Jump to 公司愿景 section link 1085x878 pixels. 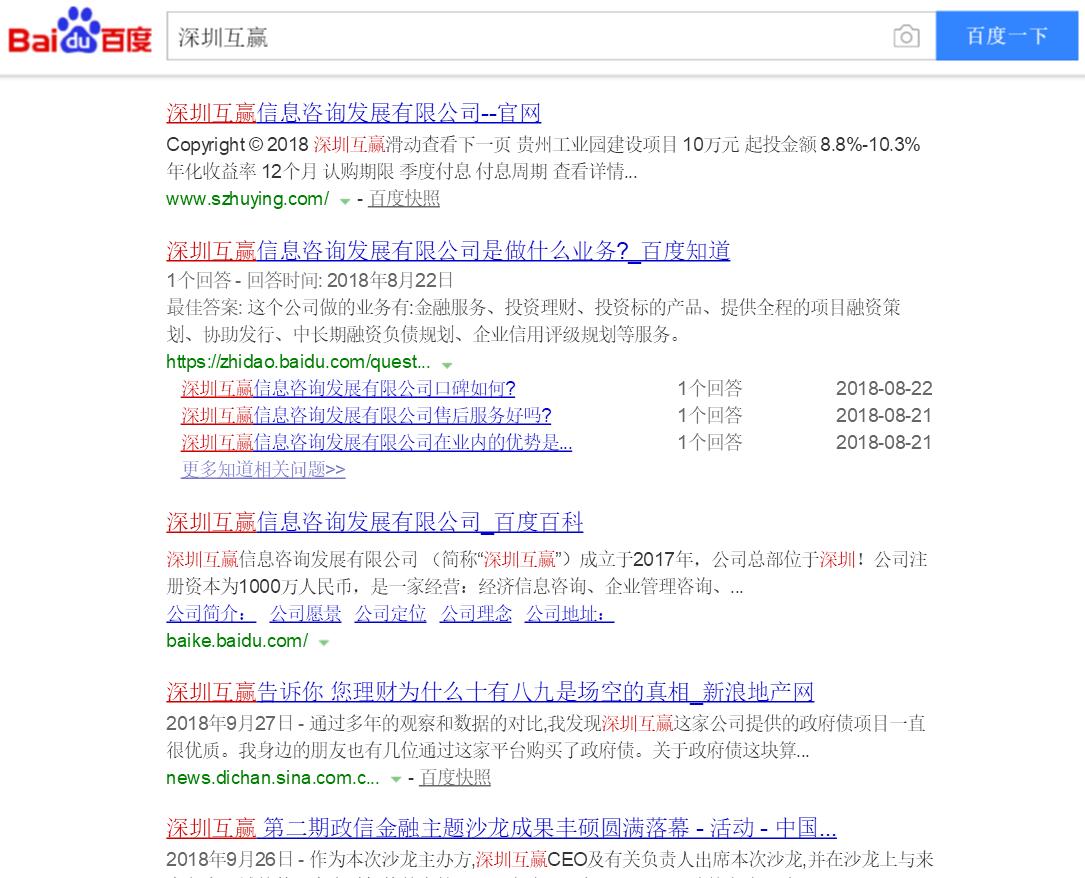(x=305, y=614)
